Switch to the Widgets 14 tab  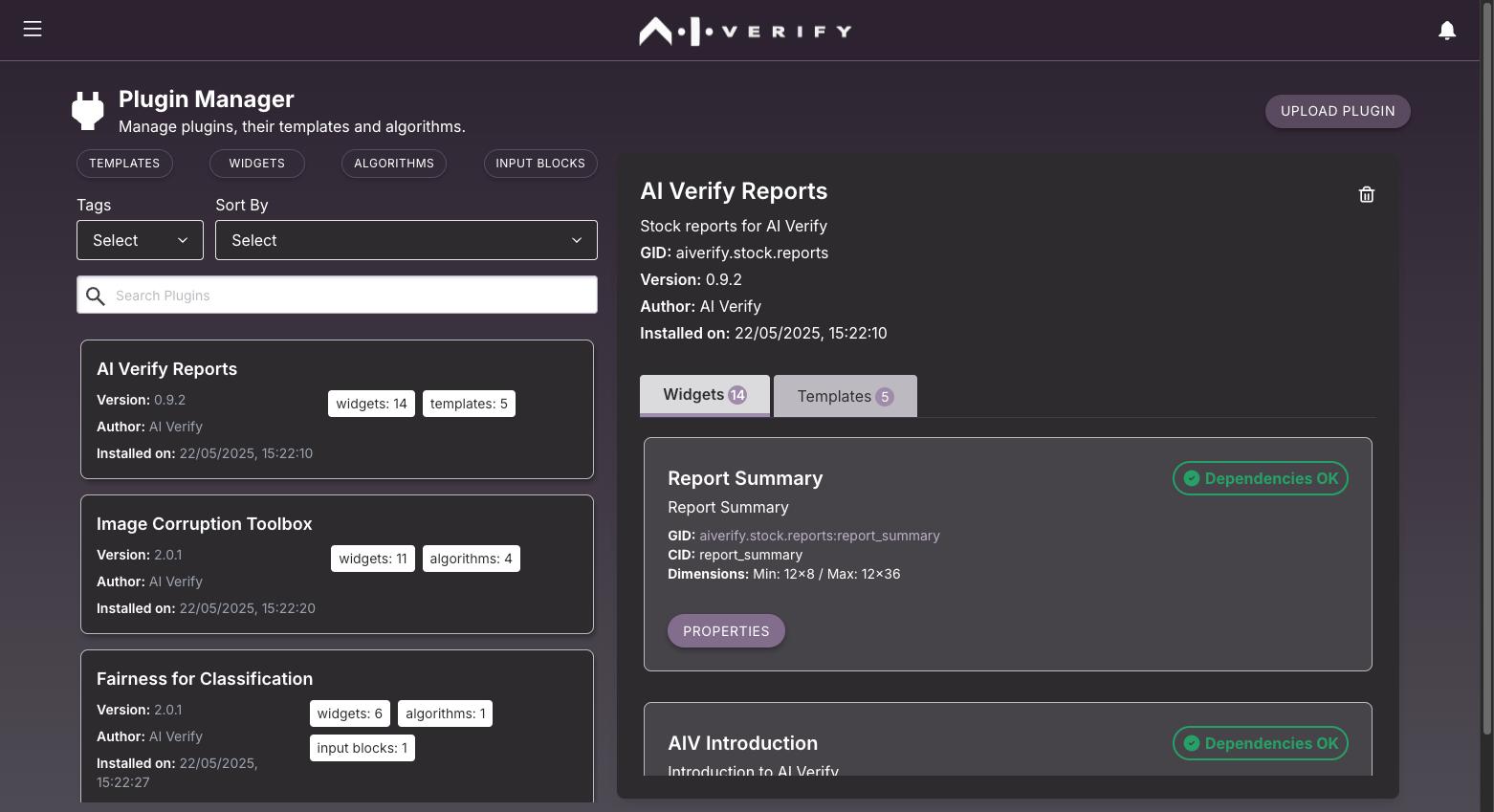[x=705, y=395]
